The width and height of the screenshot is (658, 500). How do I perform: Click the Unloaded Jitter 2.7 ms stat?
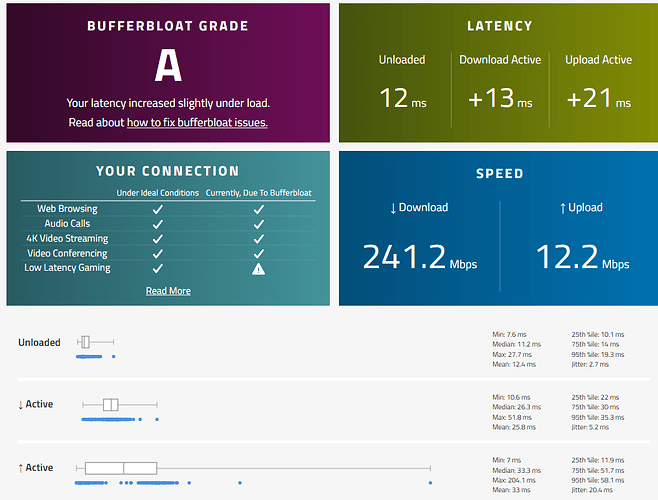[590, 364]
